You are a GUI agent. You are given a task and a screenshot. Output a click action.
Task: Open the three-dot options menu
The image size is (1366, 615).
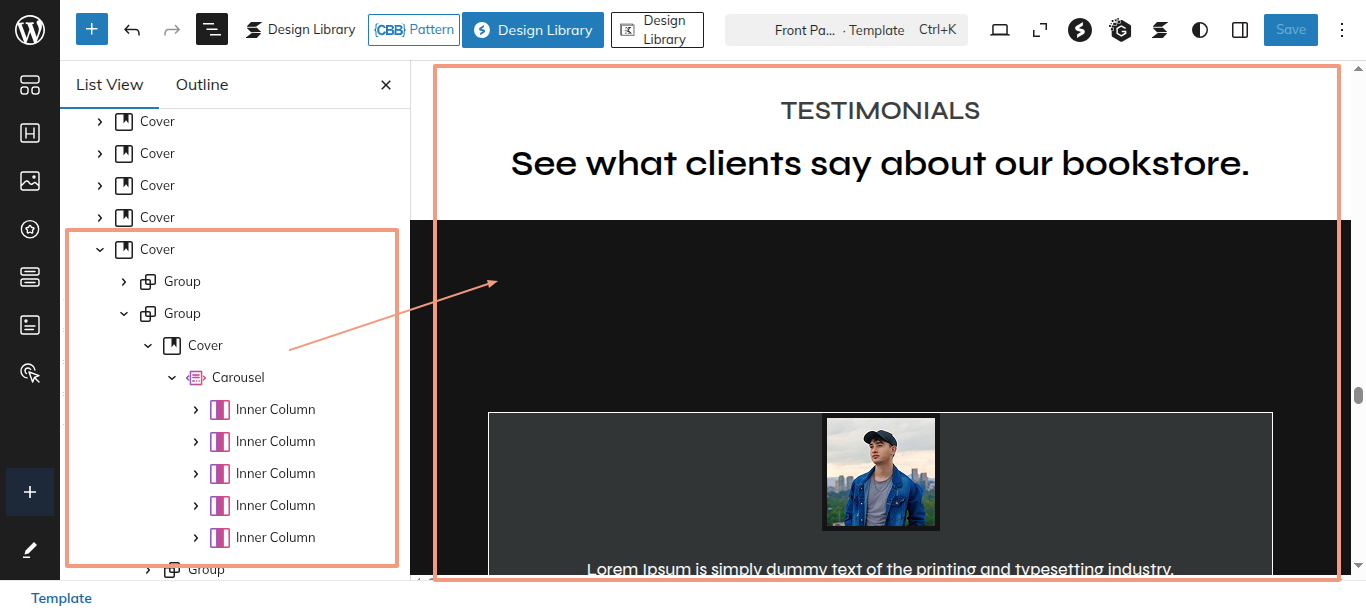[1342, 30]
